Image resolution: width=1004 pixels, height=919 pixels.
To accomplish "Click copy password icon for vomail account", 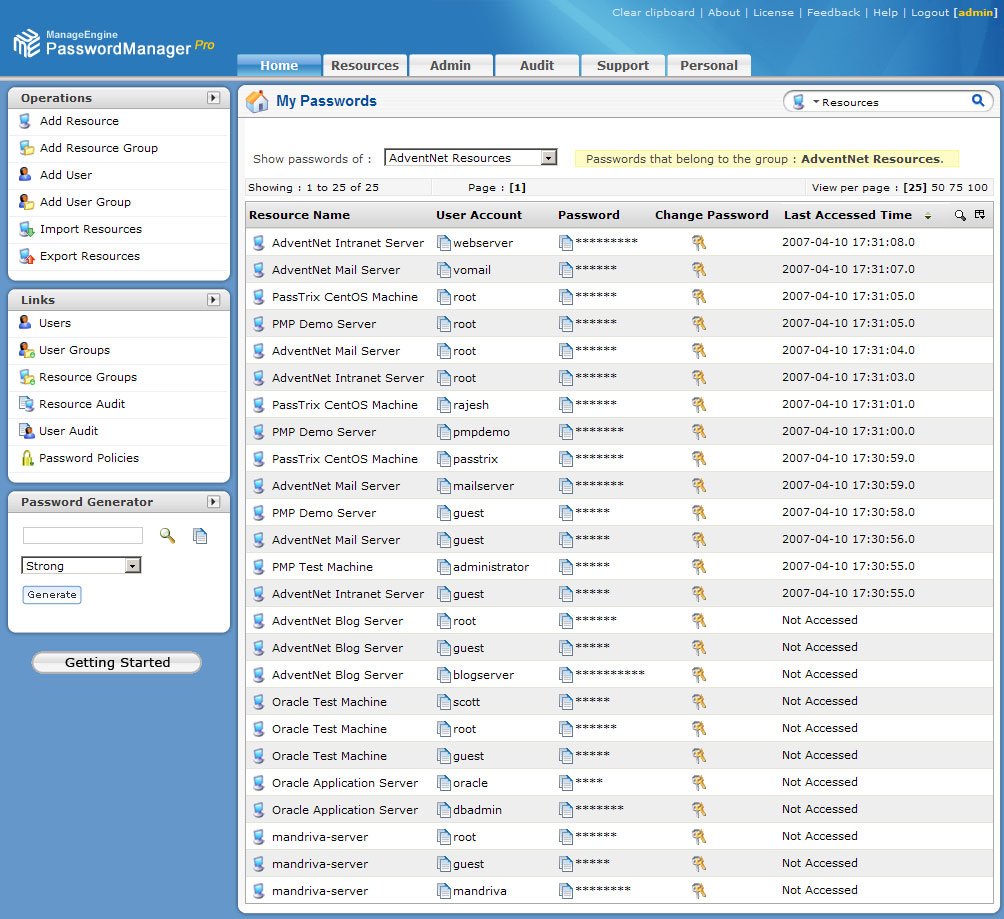I will (x=566, y=270).
